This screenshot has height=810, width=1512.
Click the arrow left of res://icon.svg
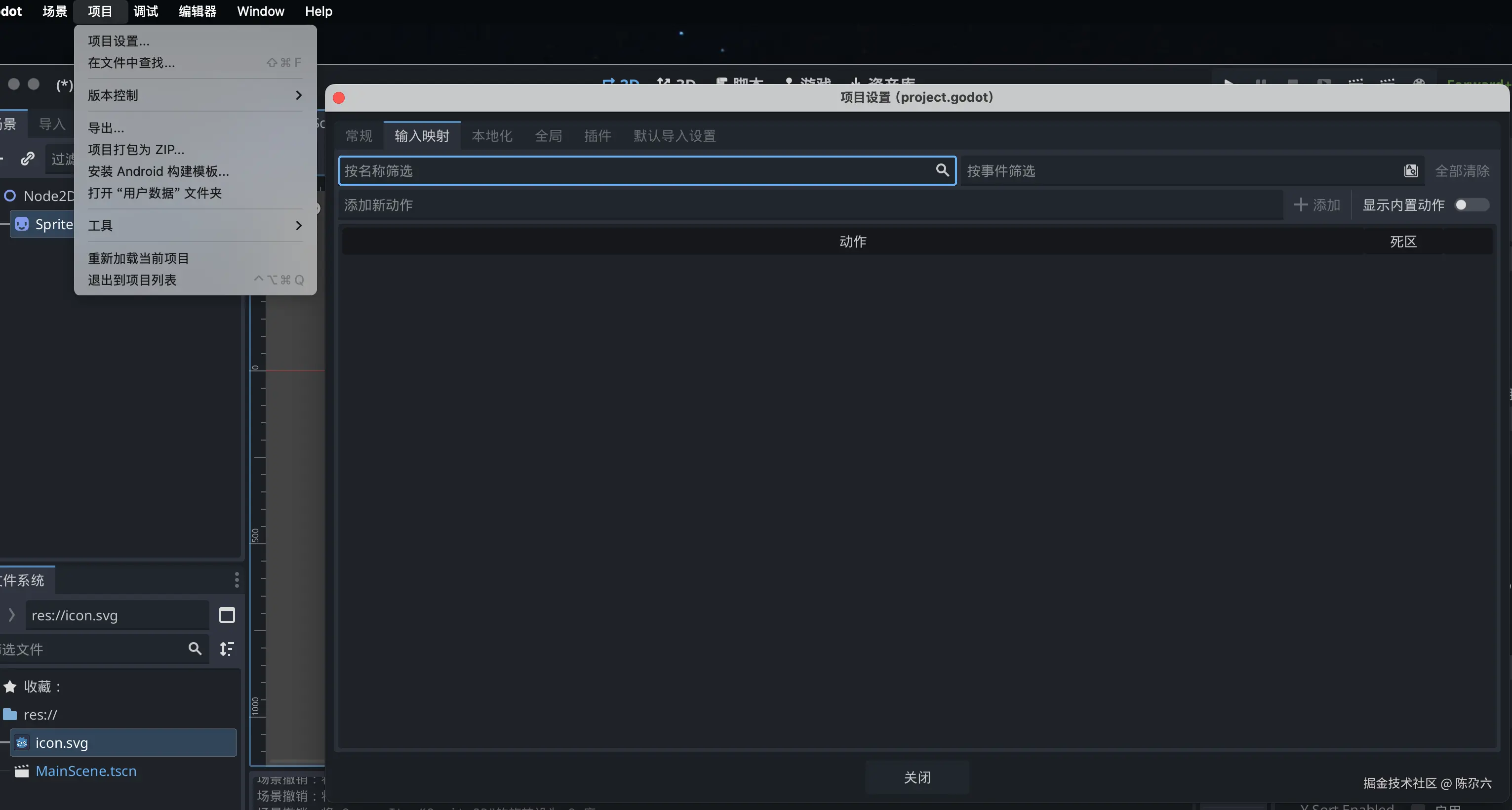[x=11, y=614]
